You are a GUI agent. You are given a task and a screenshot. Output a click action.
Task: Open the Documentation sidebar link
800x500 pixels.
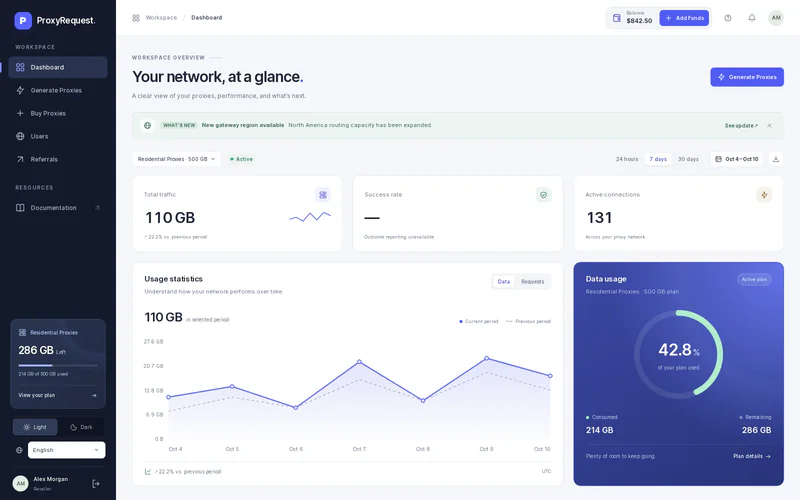point(58,208)
